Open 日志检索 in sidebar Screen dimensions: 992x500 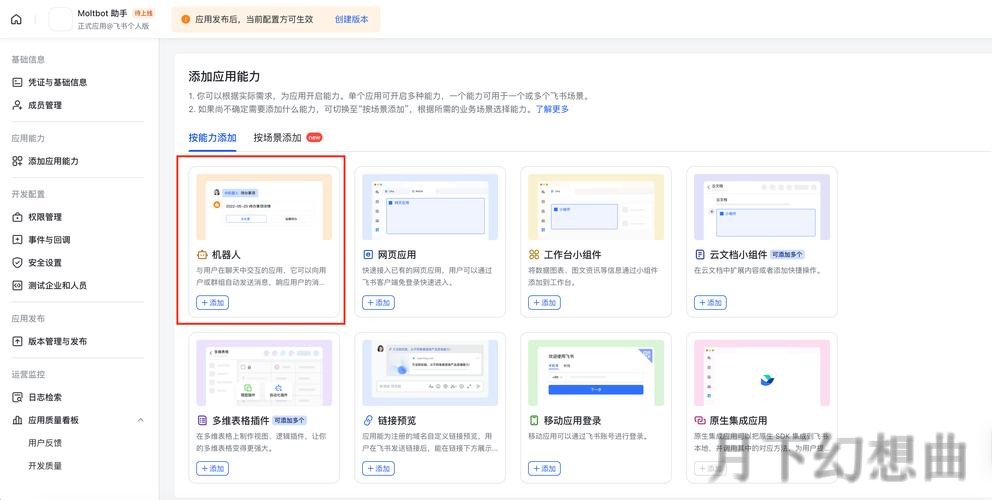[45, 397]
